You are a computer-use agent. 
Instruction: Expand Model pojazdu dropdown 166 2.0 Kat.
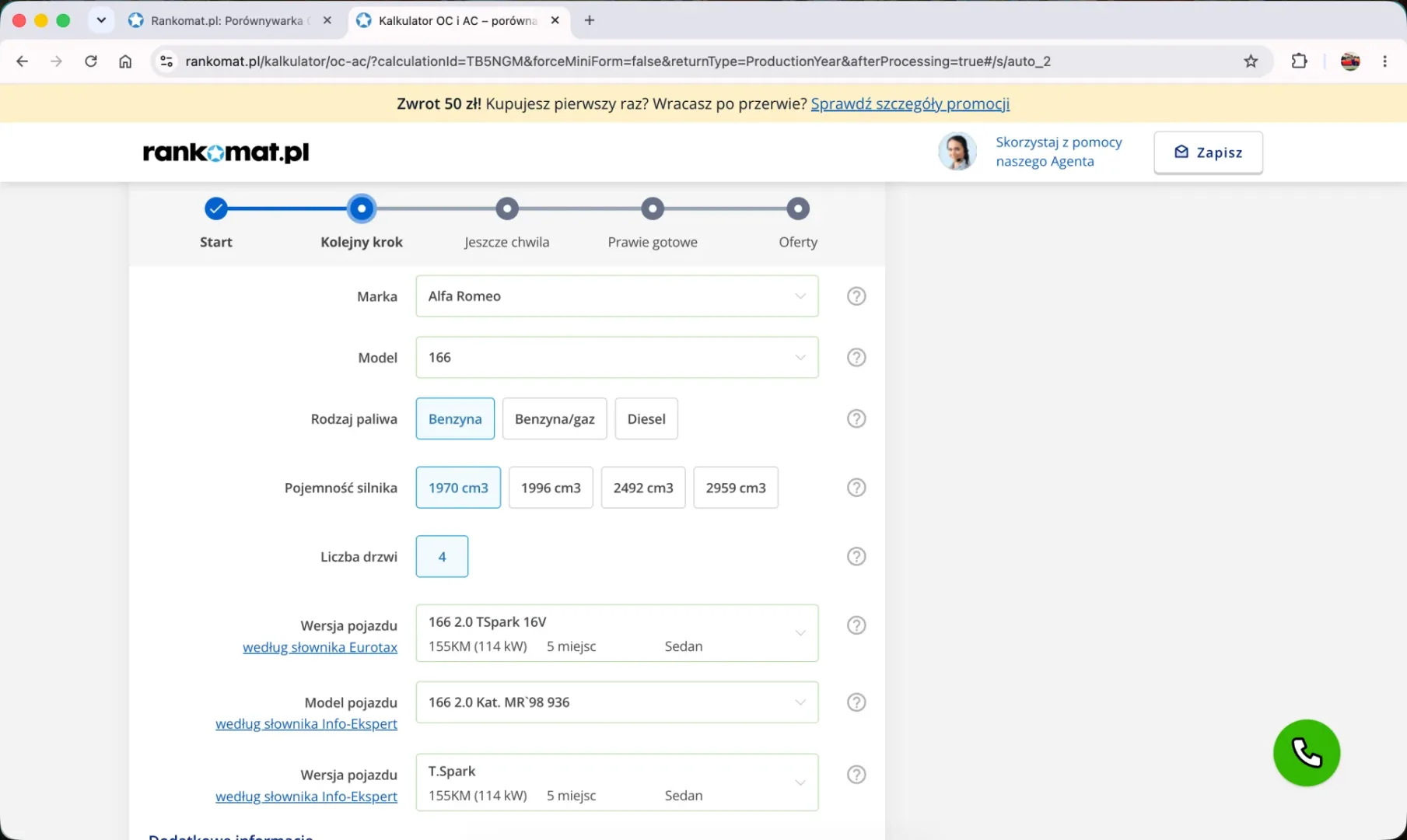pos(617,702)
